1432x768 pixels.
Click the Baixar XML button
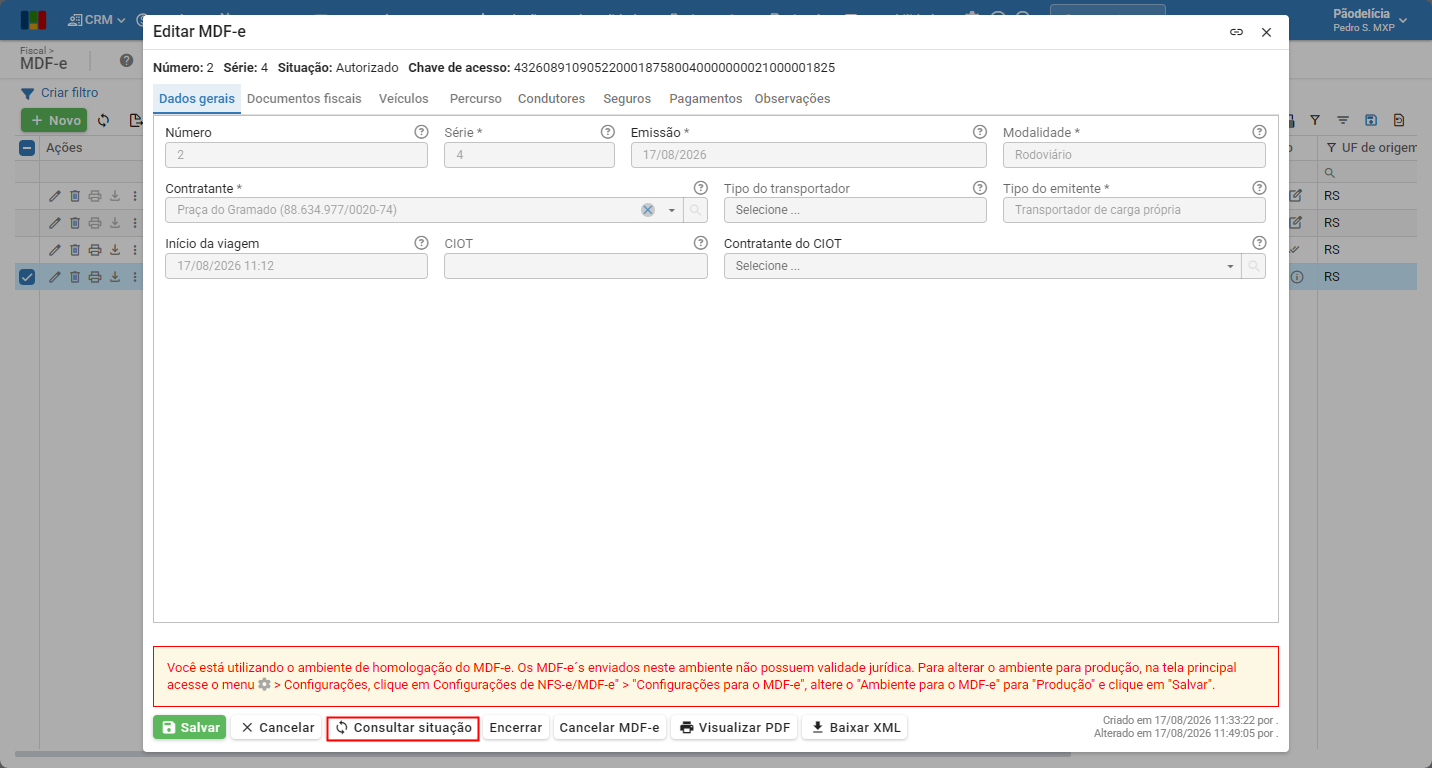855,728
